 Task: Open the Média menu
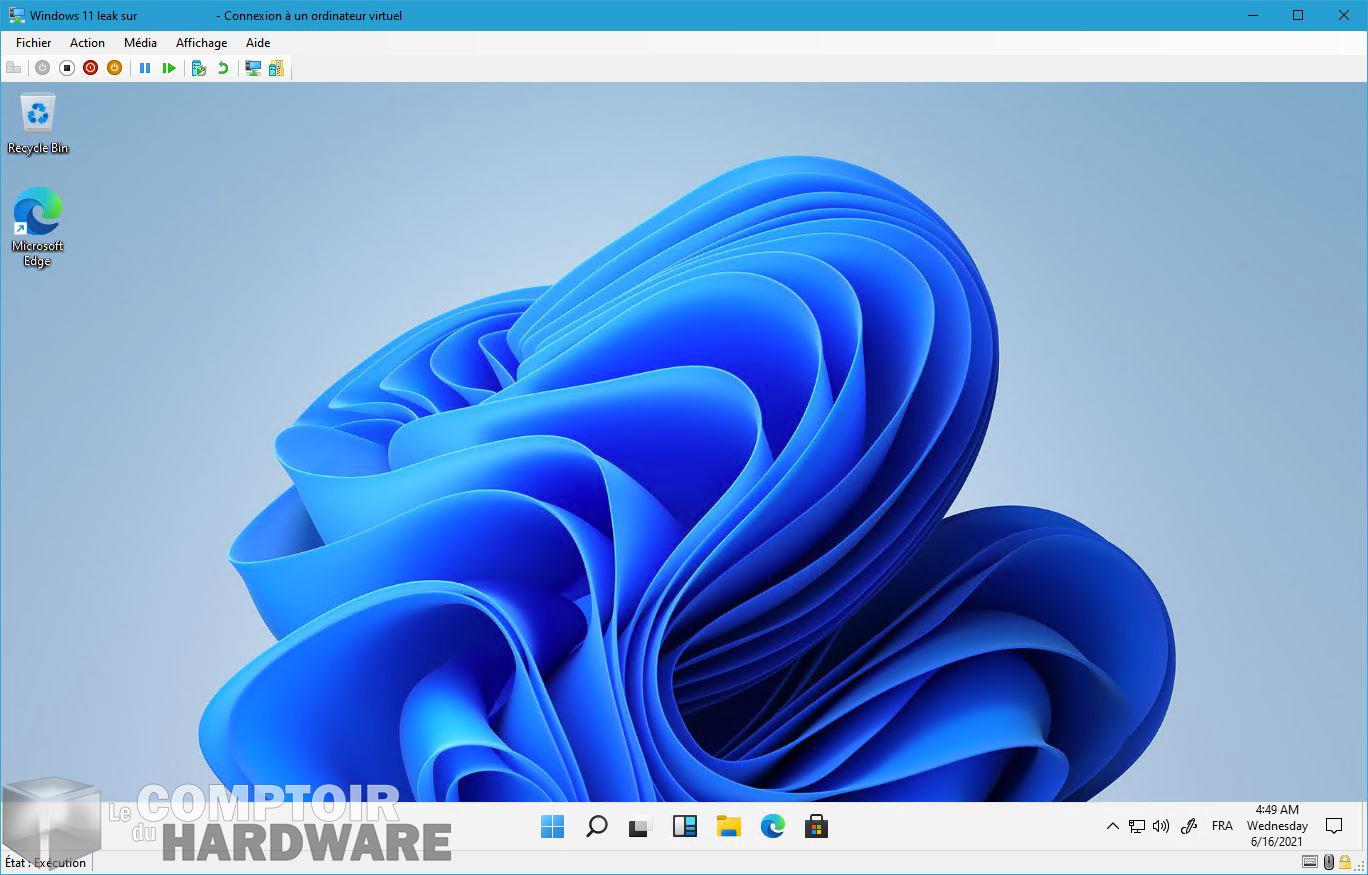(140, 43)
